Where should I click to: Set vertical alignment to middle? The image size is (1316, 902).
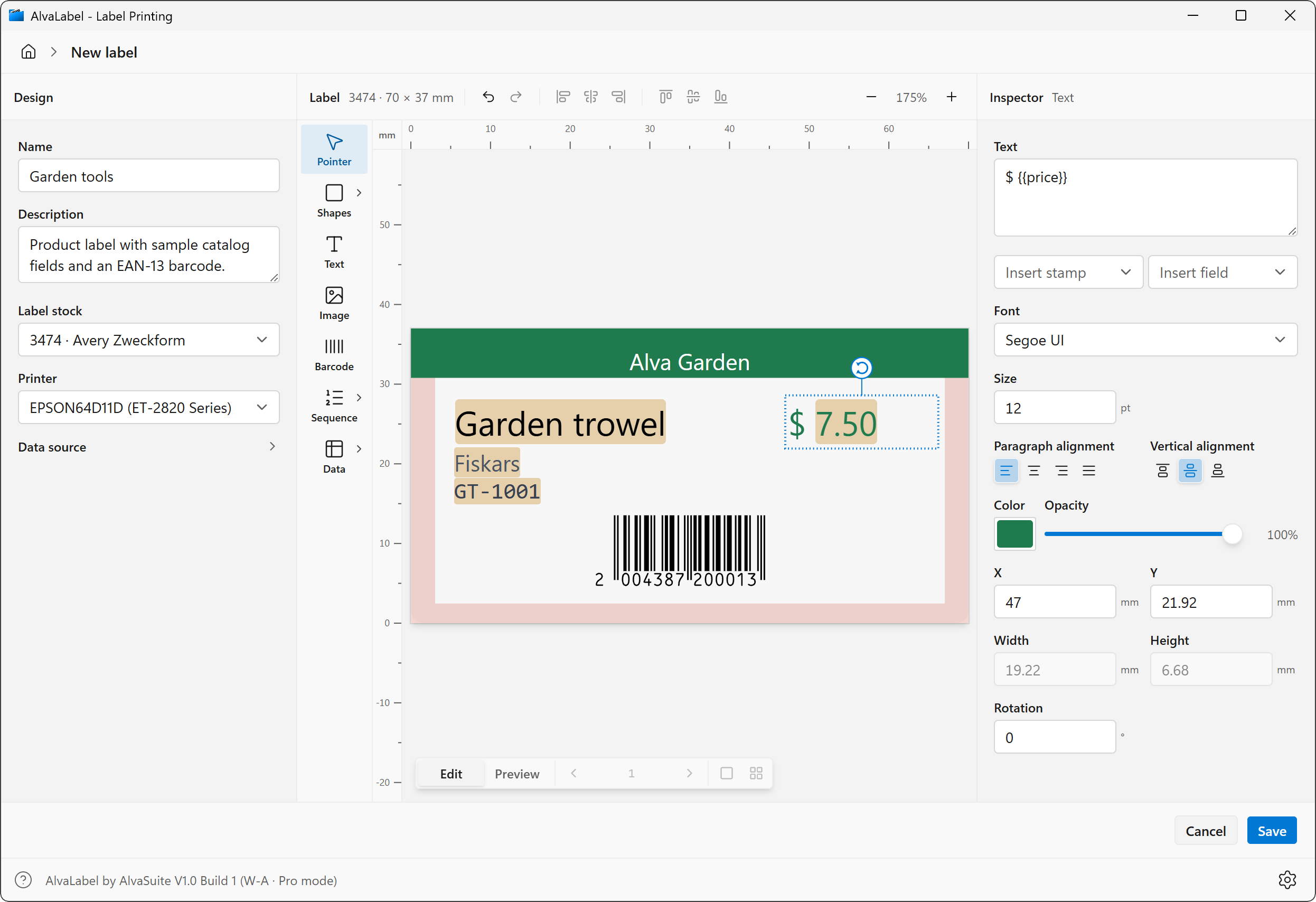(1190, 471)
